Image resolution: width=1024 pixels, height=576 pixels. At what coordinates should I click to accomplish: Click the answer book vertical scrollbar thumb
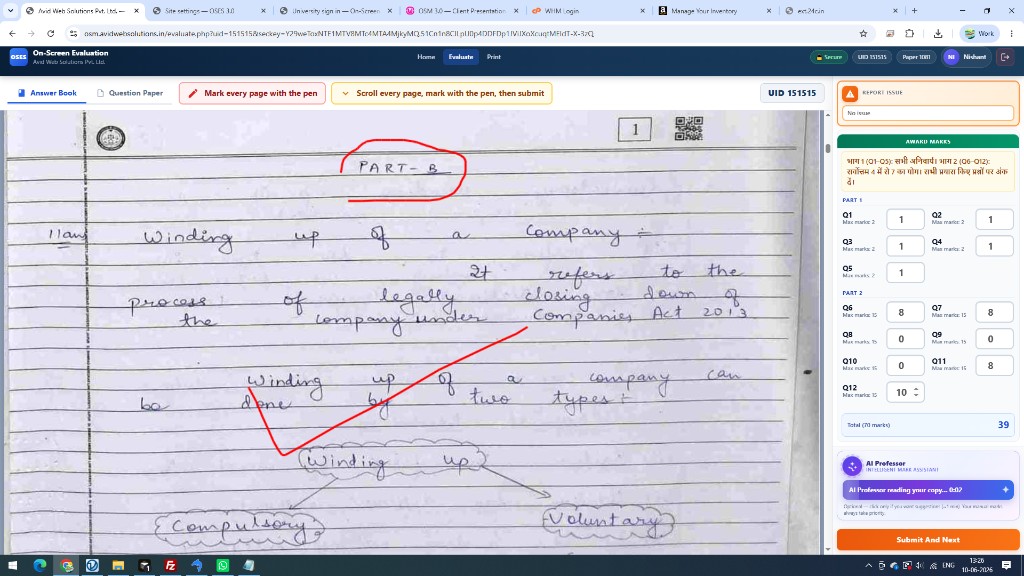[827, 148]
